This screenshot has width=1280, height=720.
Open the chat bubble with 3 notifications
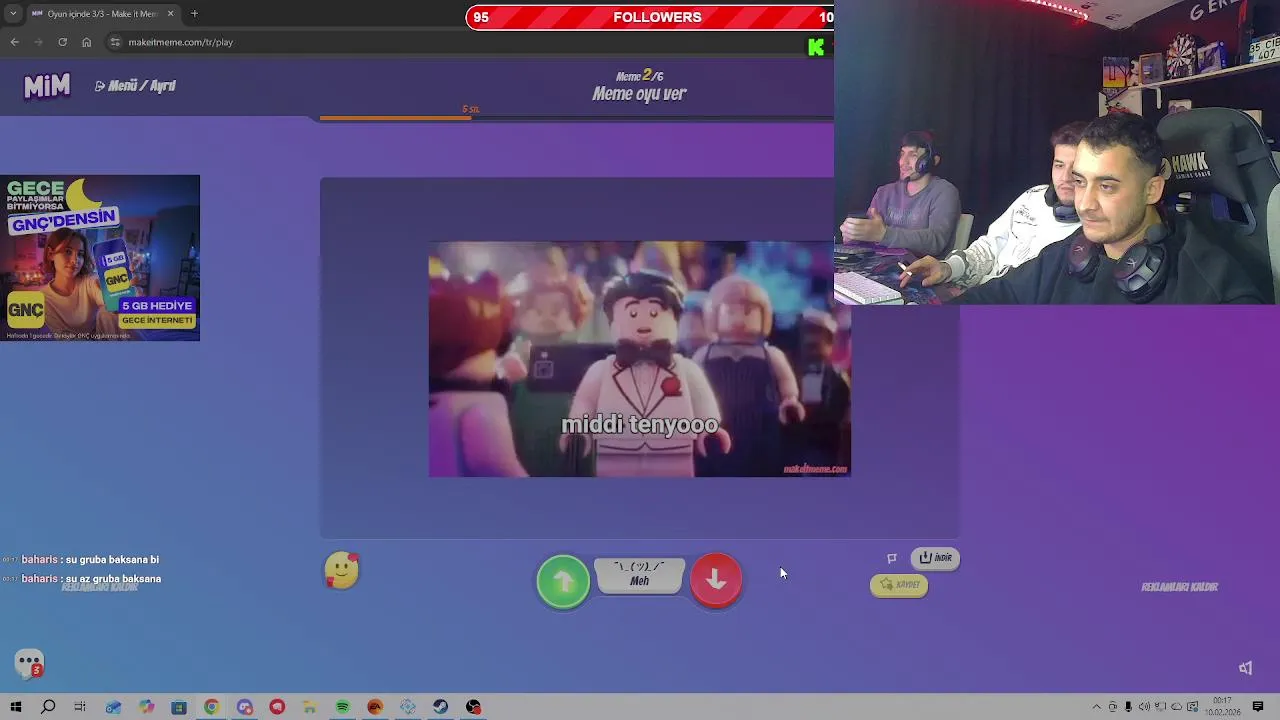click(x=29, y=663)
